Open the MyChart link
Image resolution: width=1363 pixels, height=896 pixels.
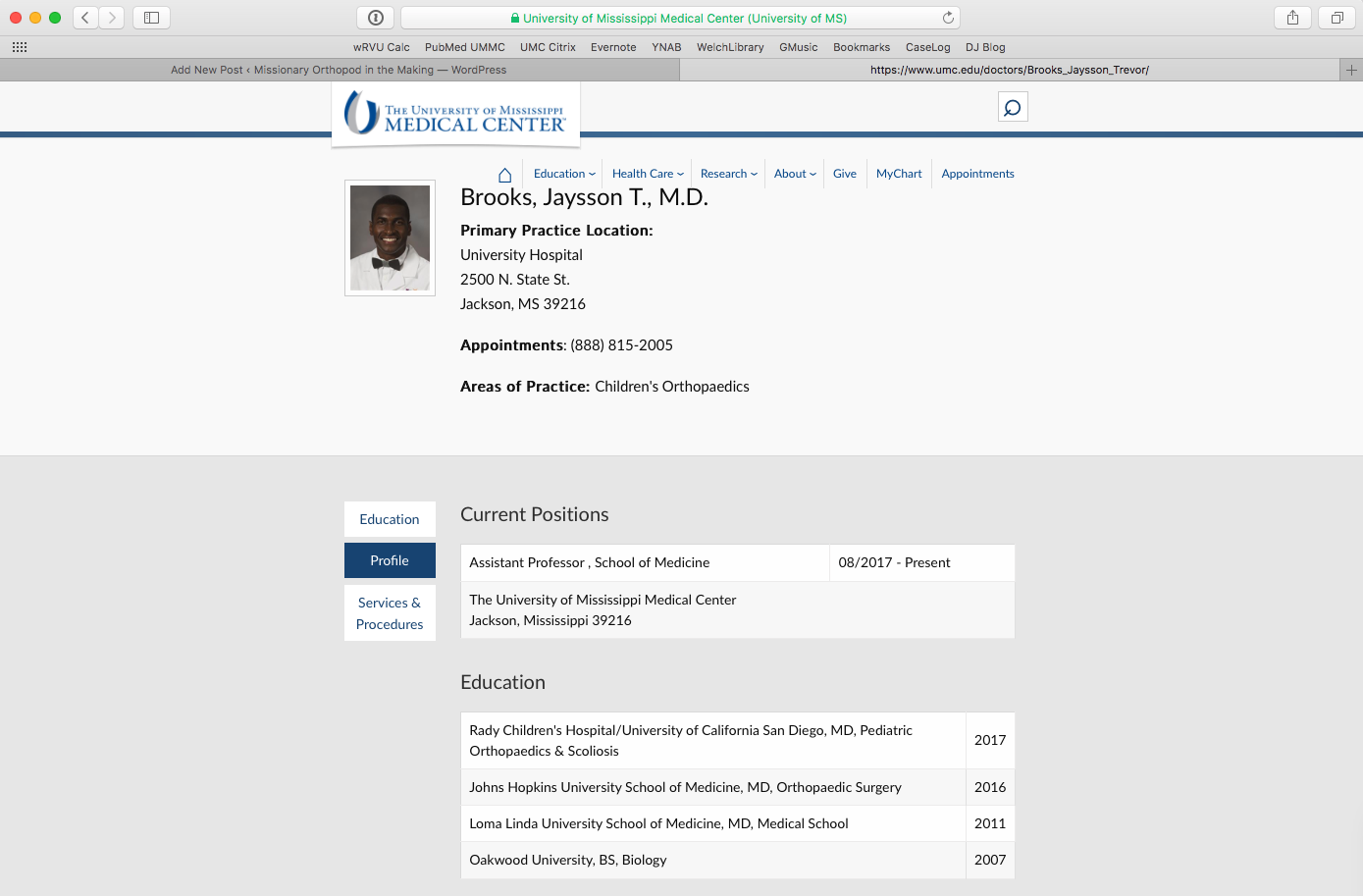click(x=899, y=174)
